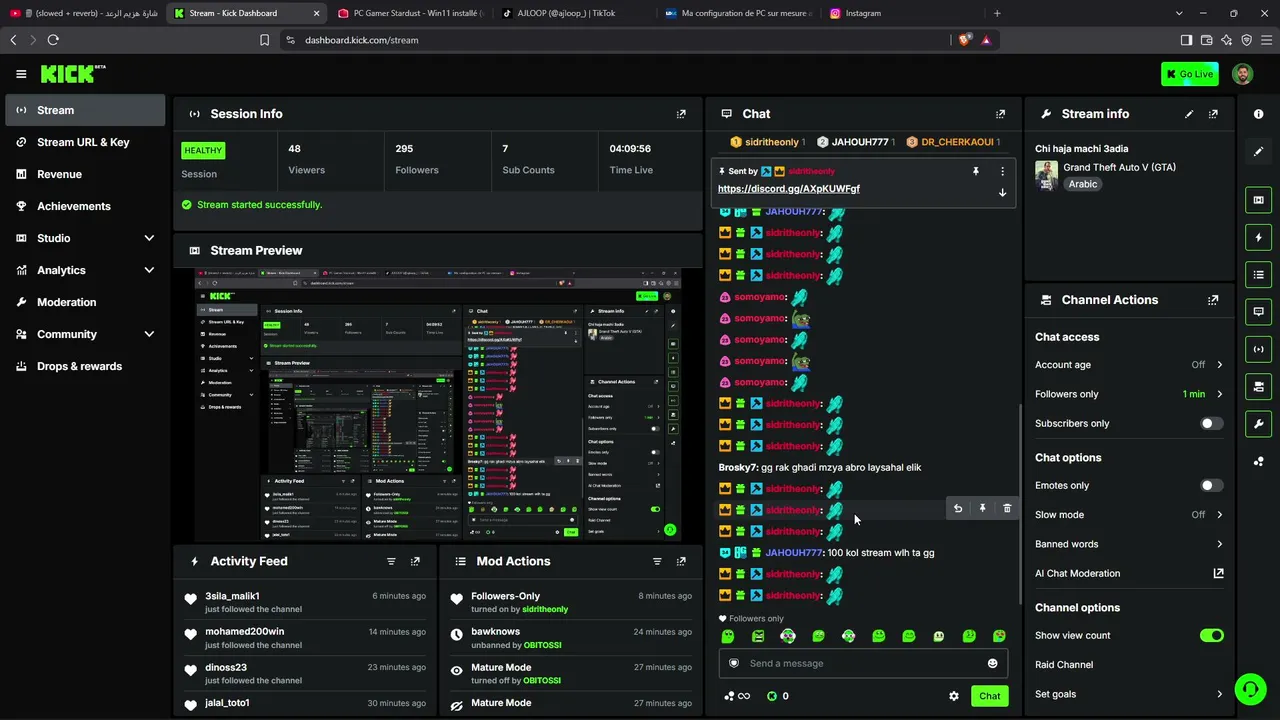Expand the pinned message with down arrow
This screenshot has height=720, width=1280.
tap(1002, 192)
